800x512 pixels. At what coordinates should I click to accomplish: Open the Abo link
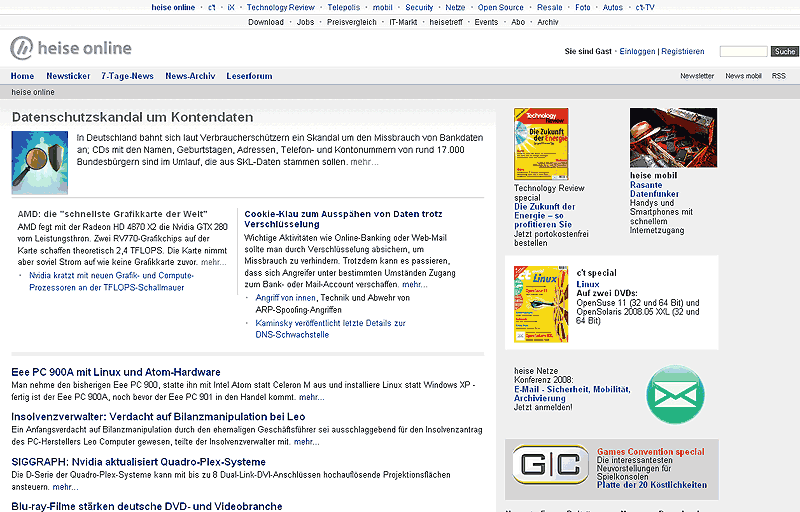(518, 22)
